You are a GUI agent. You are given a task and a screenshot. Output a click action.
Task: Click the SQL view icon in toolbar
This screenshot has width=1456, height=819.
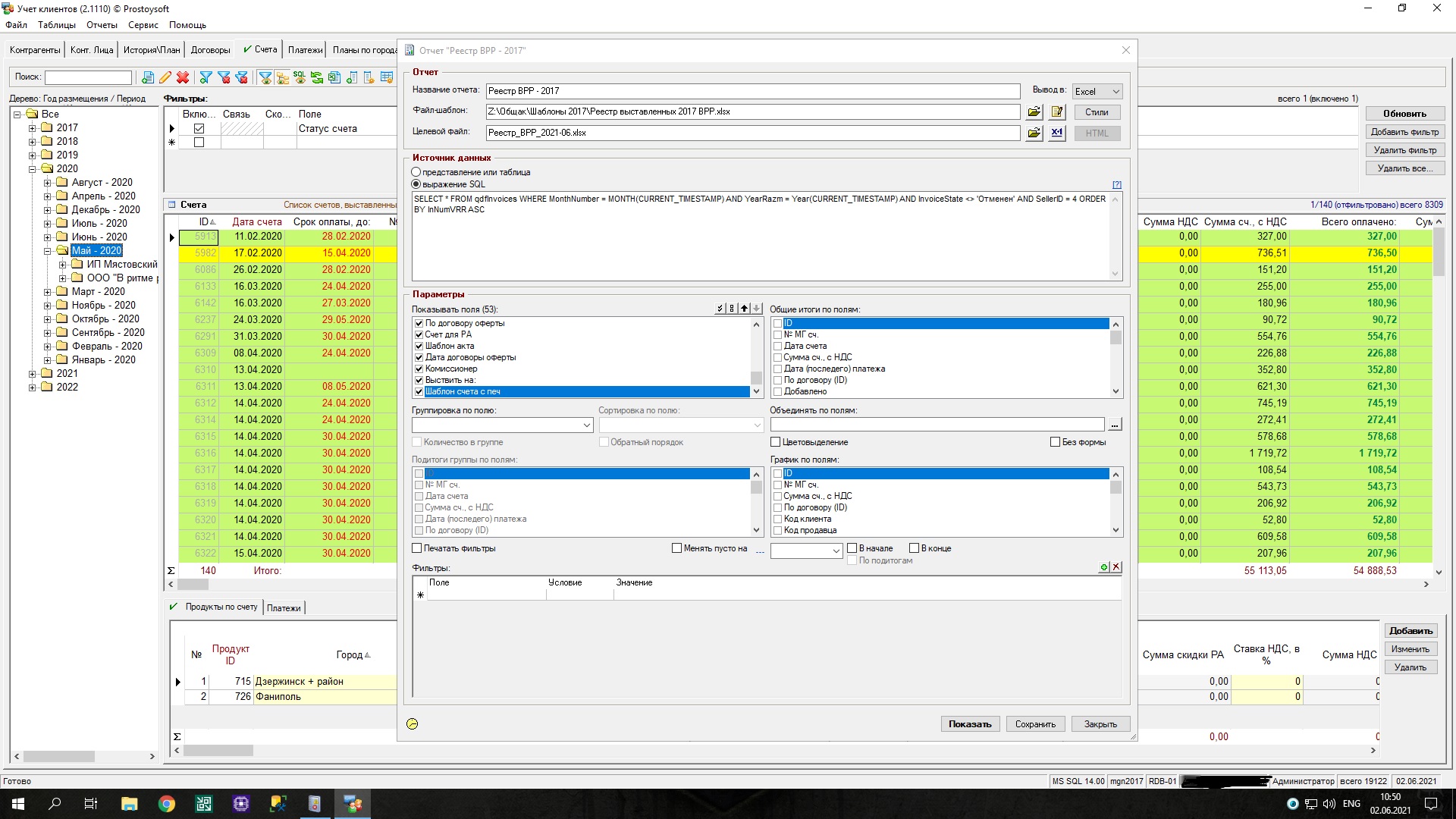click(x=300, y=77)
